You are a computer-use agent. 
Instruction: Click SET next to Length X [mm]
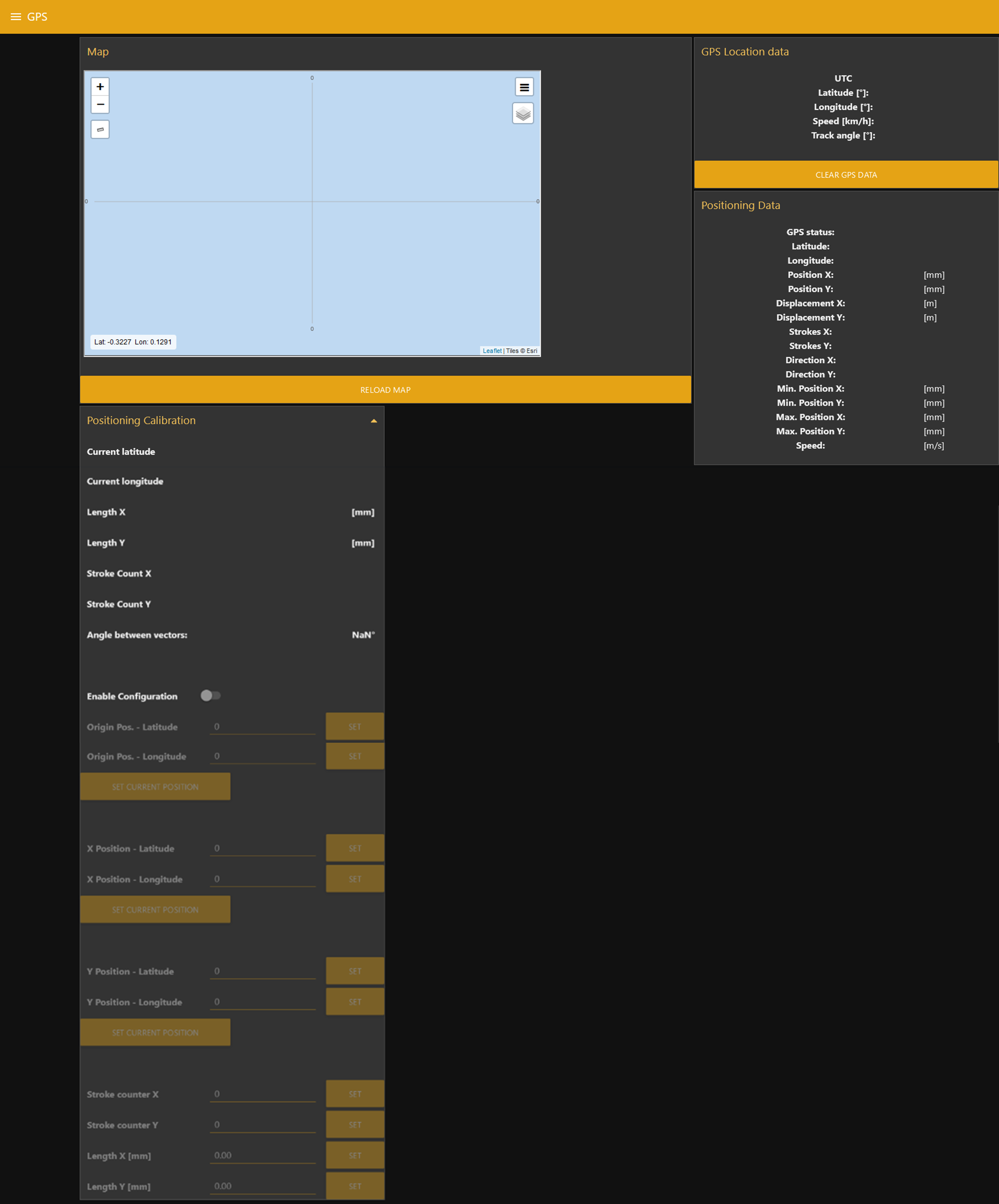pos(355,1155)
